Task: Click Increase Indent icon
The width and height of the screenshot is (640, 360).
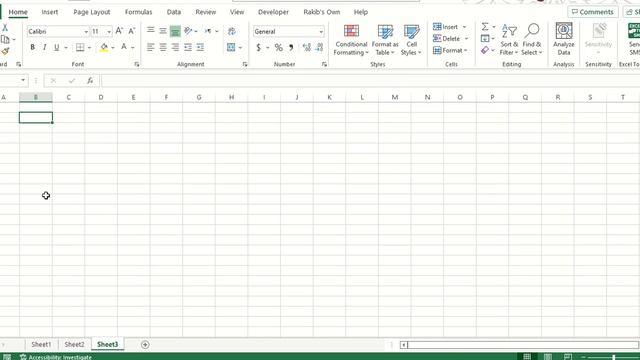Action: 200,47
